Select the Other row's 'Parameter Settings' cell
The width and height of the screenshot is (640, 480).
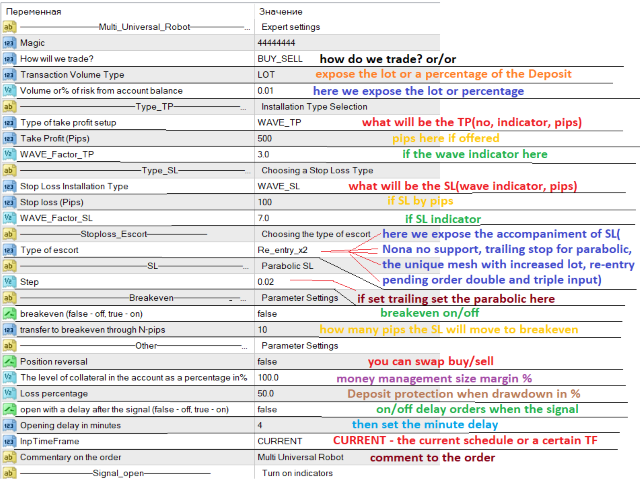pos(300,346)
